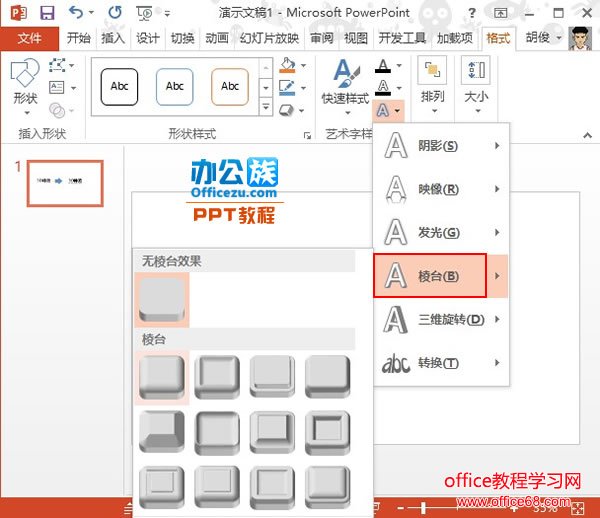Viewport: 600px width, 518px height.
Task: Select third bevel preset in second row
Action: click(272, 432)
